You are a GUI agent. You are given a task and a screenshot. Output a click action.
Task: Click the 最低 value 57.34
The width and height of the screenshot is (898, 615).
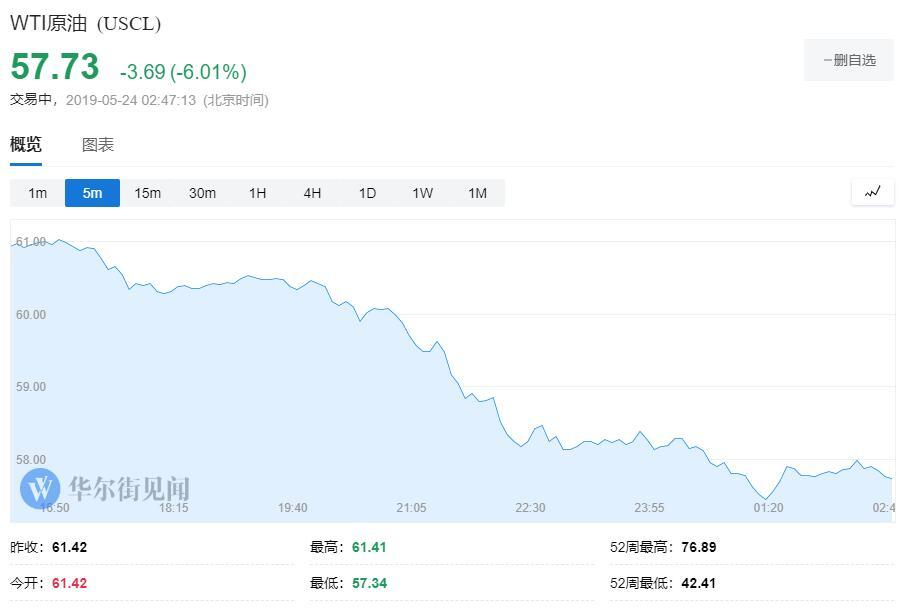369,583
